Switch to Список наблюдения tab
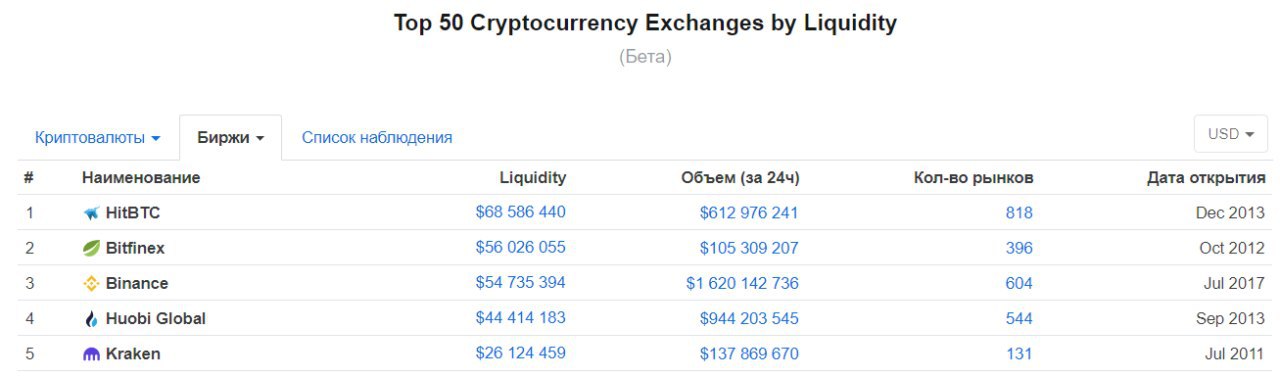Viewport: 1280px width, 376px height. coord(377,138)
